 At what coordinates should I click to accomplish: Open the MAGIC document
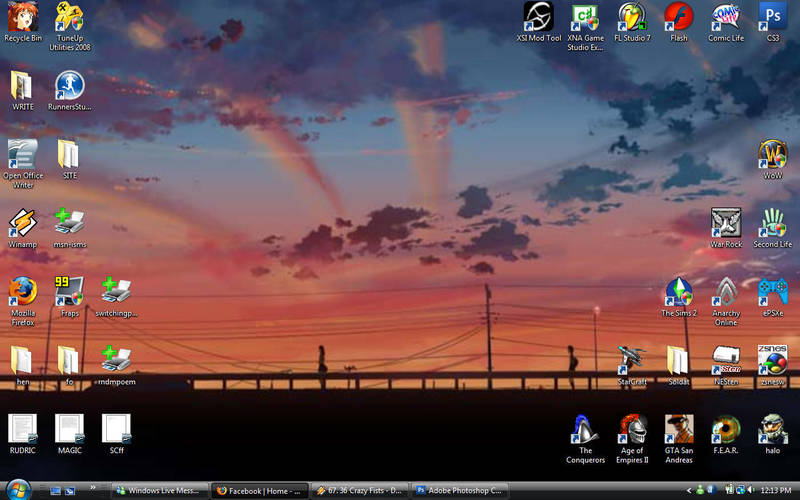pyautogui.click(x=69, y=434)
